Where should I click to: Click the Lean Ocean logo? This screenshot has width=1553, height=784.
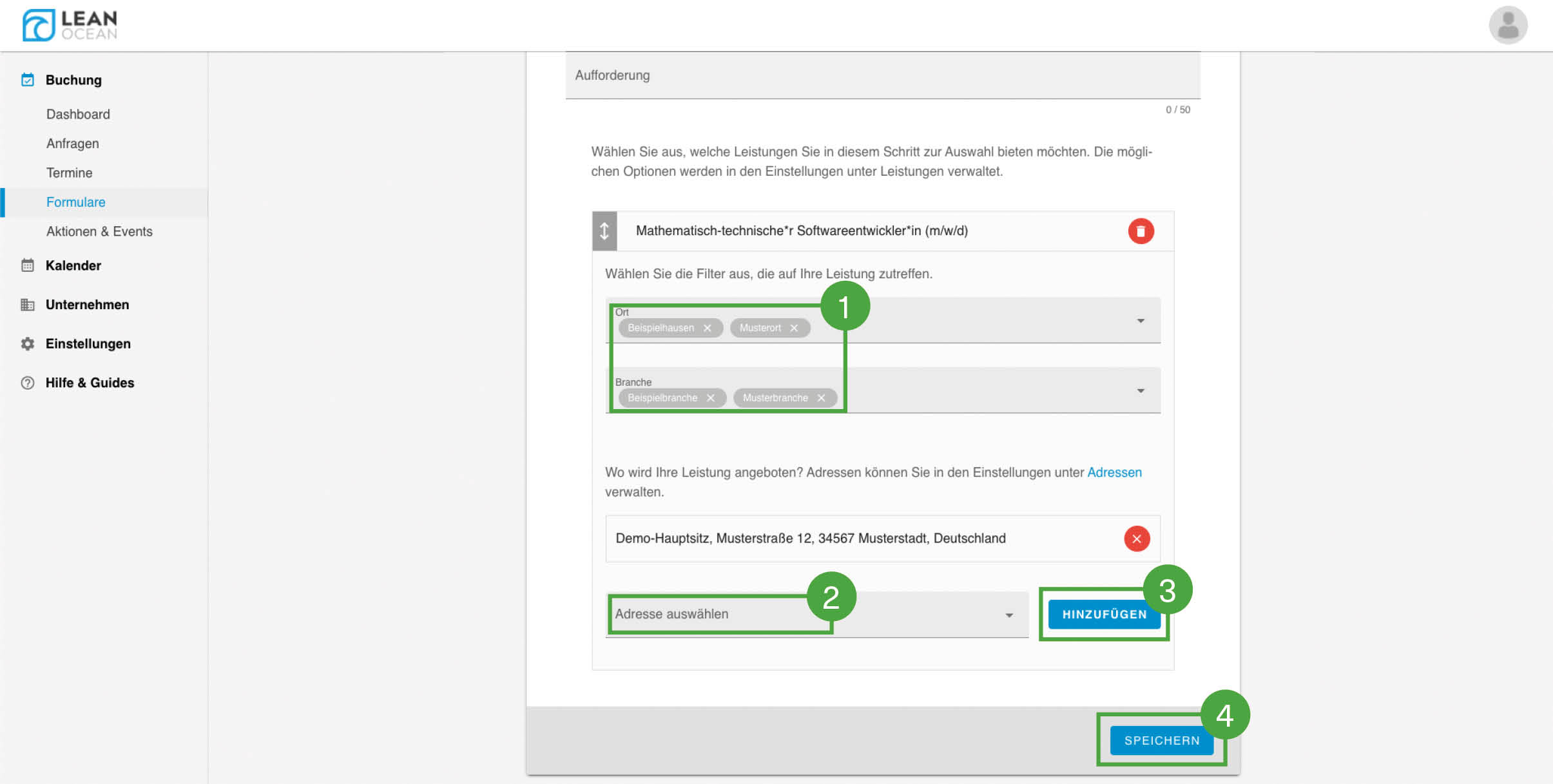[70, 25]
